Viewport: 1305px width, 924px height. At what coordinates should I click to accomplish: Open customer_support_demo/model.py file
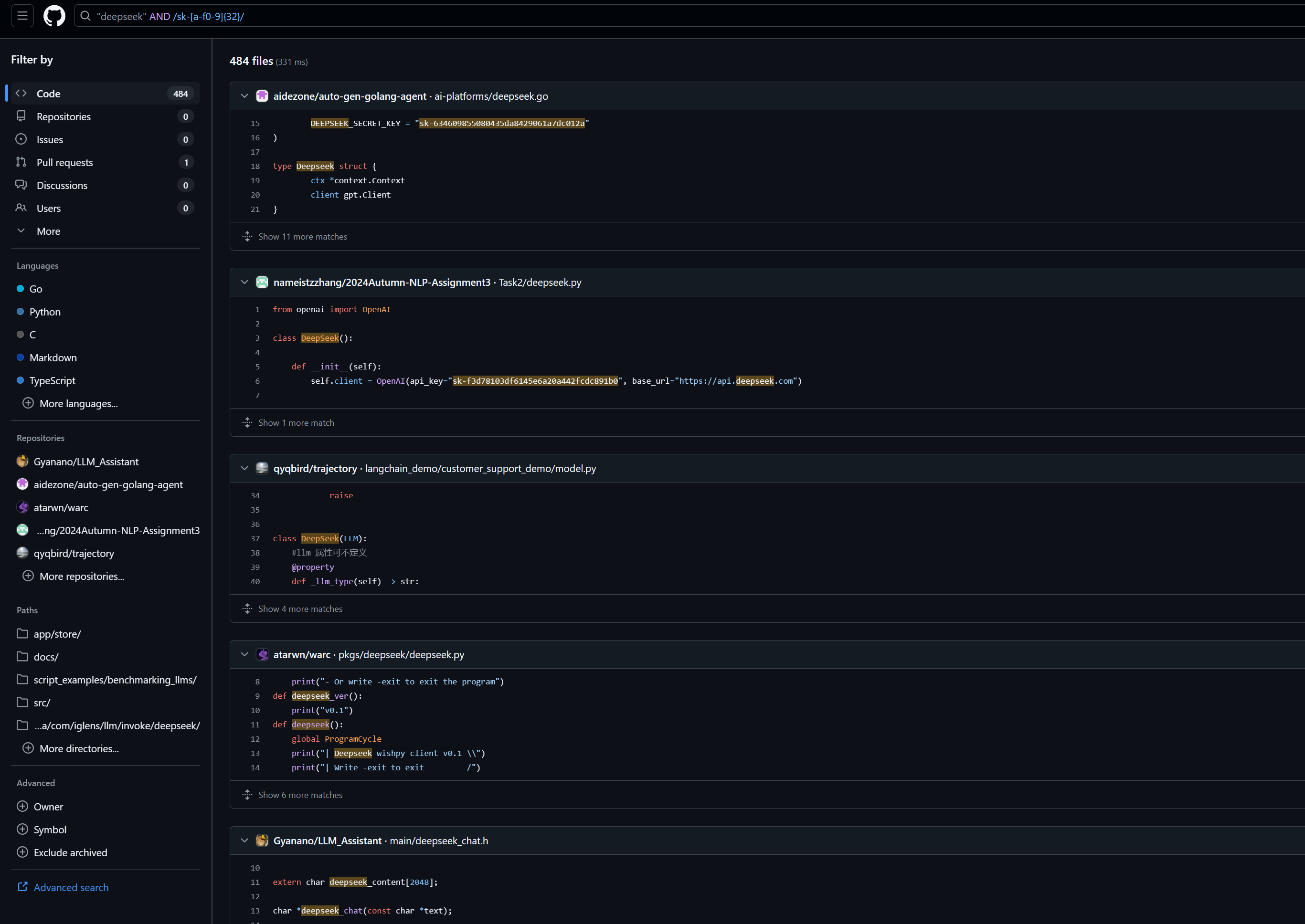tap(480, 468)
